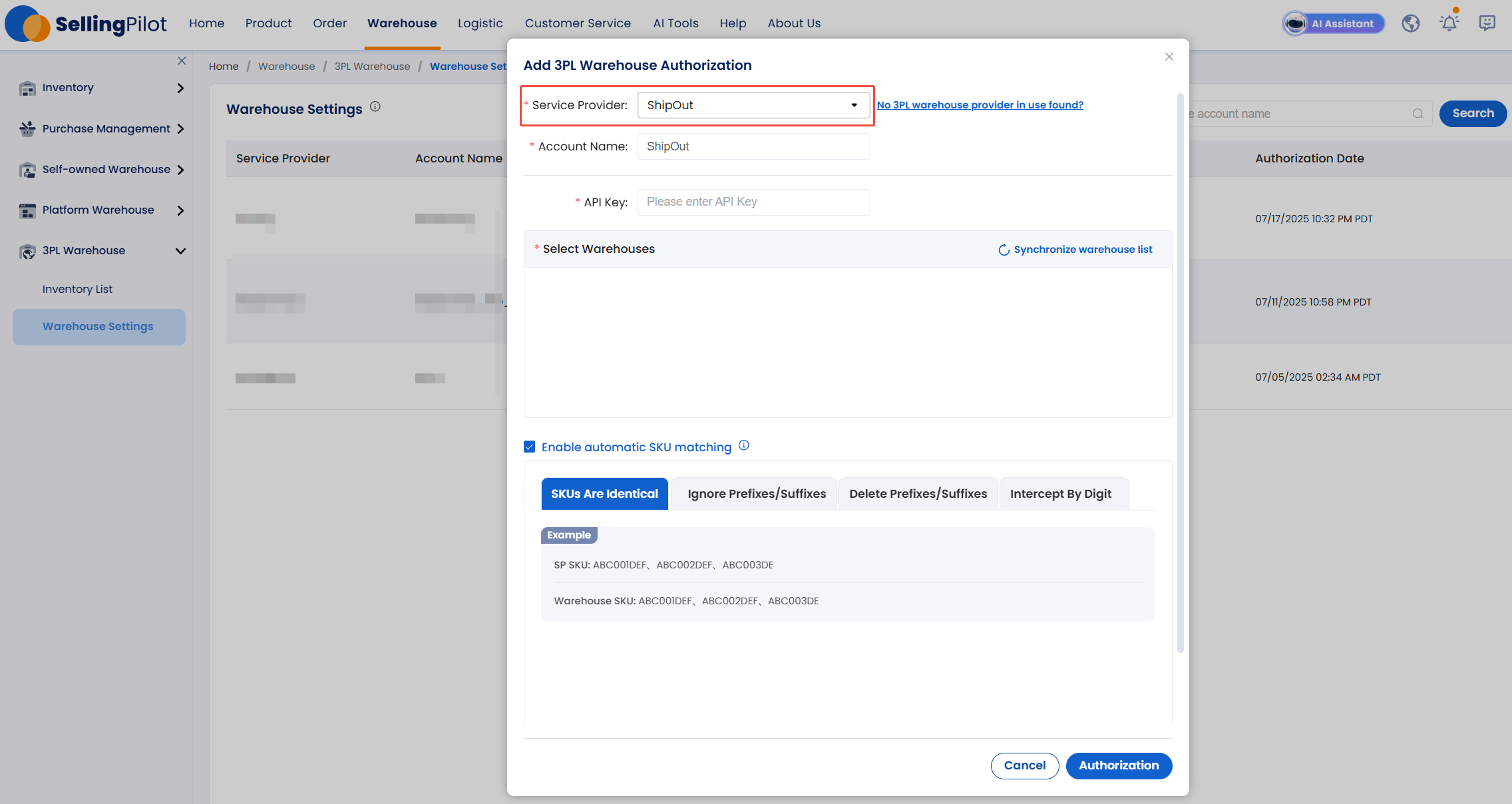
Task: Click the Platform Warehouse sidebar icon
Action: coord(27,210)
